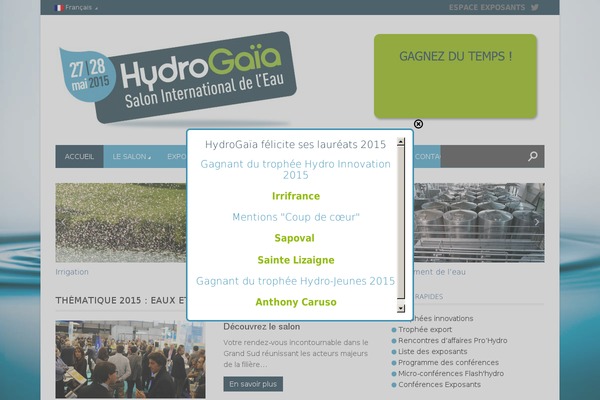Open the water treatment tanks image
This screenshot has width=600, height=400.
pyautogui.click(x=479, y=222)
